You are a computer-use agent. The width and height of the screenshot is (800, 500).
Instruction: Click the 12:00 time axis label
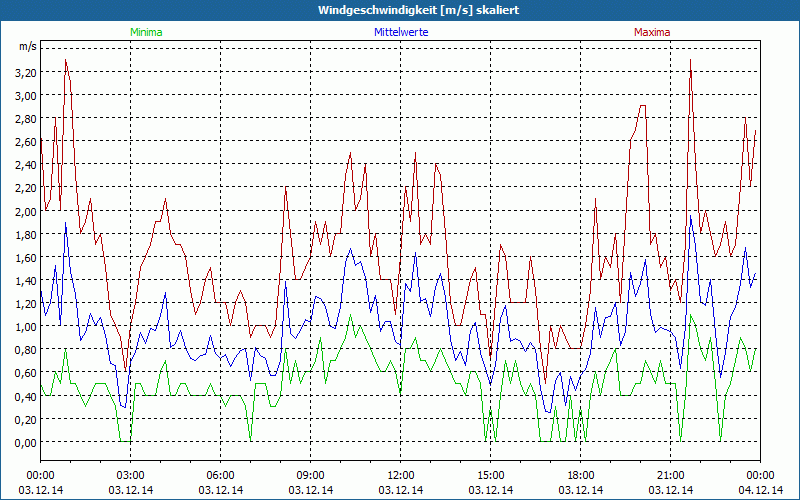[x=400, y=475]
